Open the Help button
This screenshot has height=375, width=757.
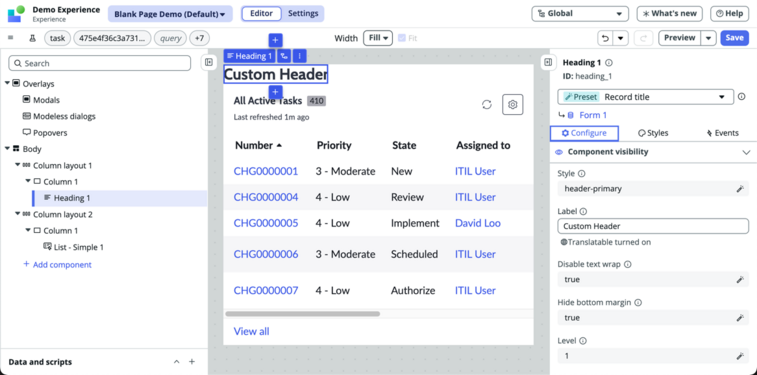click(x=729, y=14)
